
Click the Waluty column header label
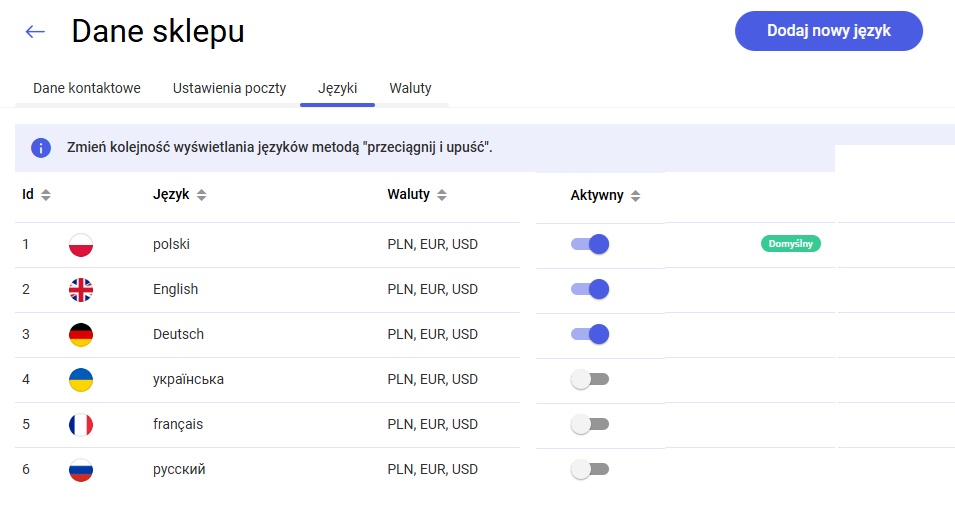coord(409,194)
